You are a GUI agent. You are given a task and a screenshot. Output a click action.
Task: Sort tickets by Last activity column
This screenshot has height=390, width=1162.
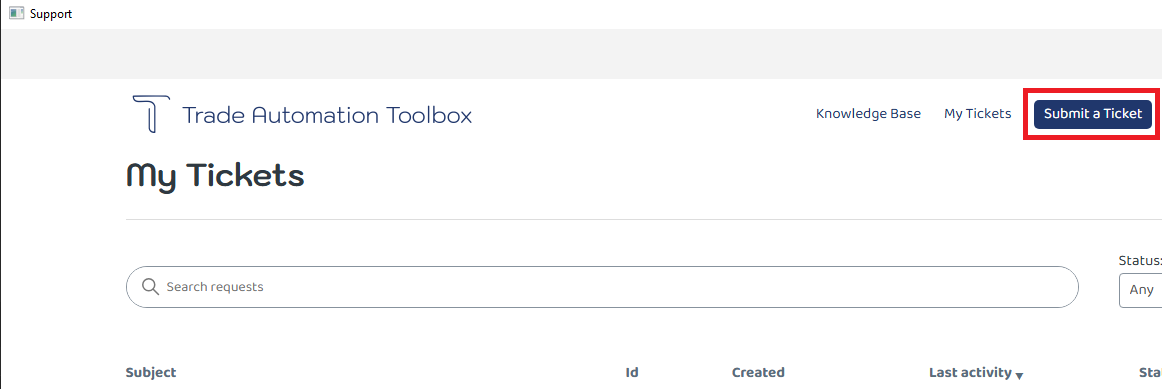969,372
